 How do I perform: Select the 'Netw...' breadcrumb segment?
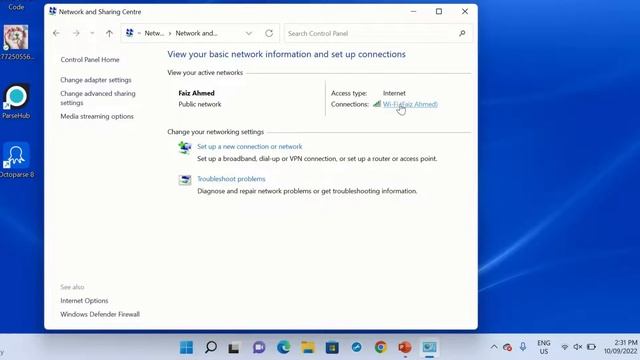[x=154, y=33]
